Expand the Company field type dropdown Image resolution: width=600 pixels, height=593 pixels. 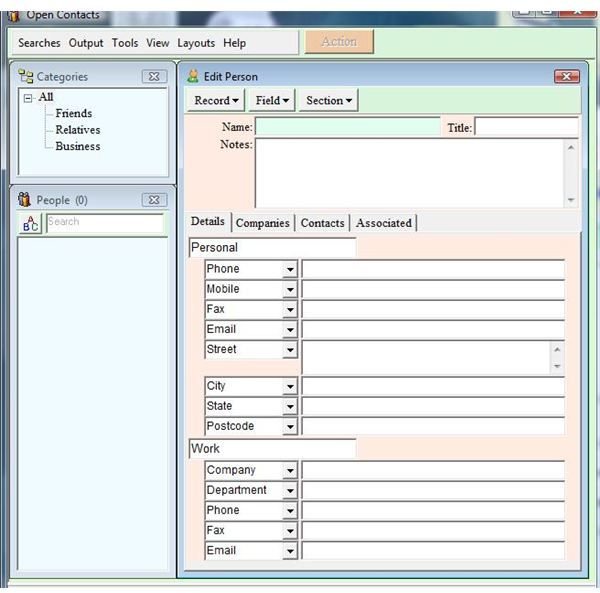(290, 471)
